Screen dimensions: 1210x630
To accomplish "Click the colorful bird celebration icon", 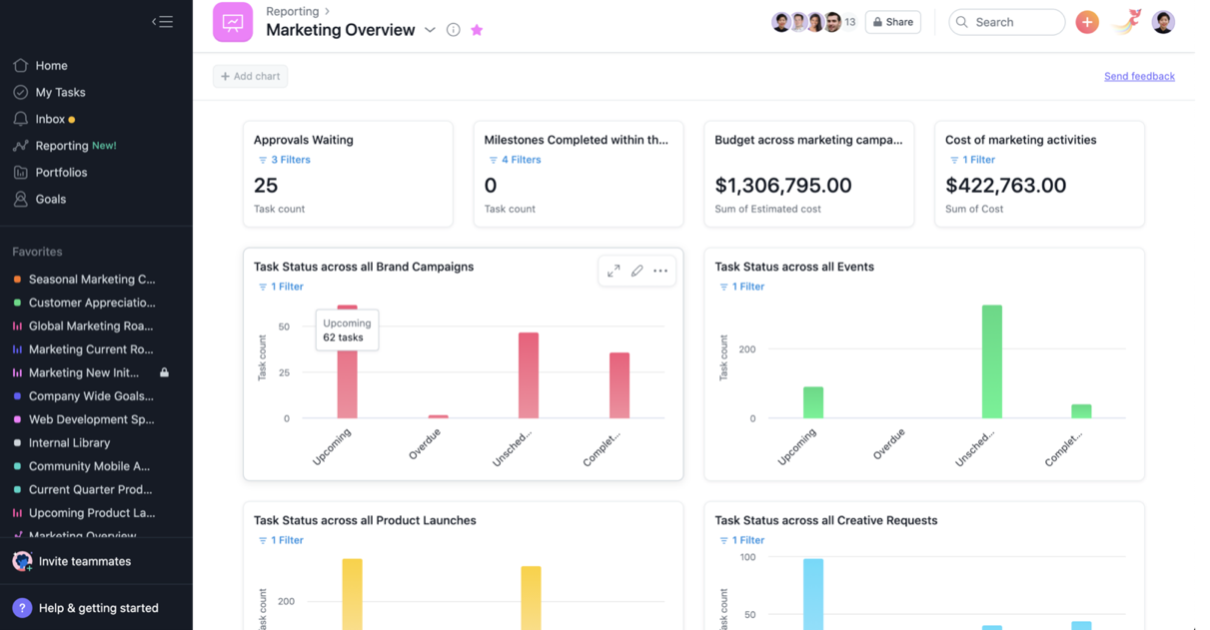I will (1127, 21).
